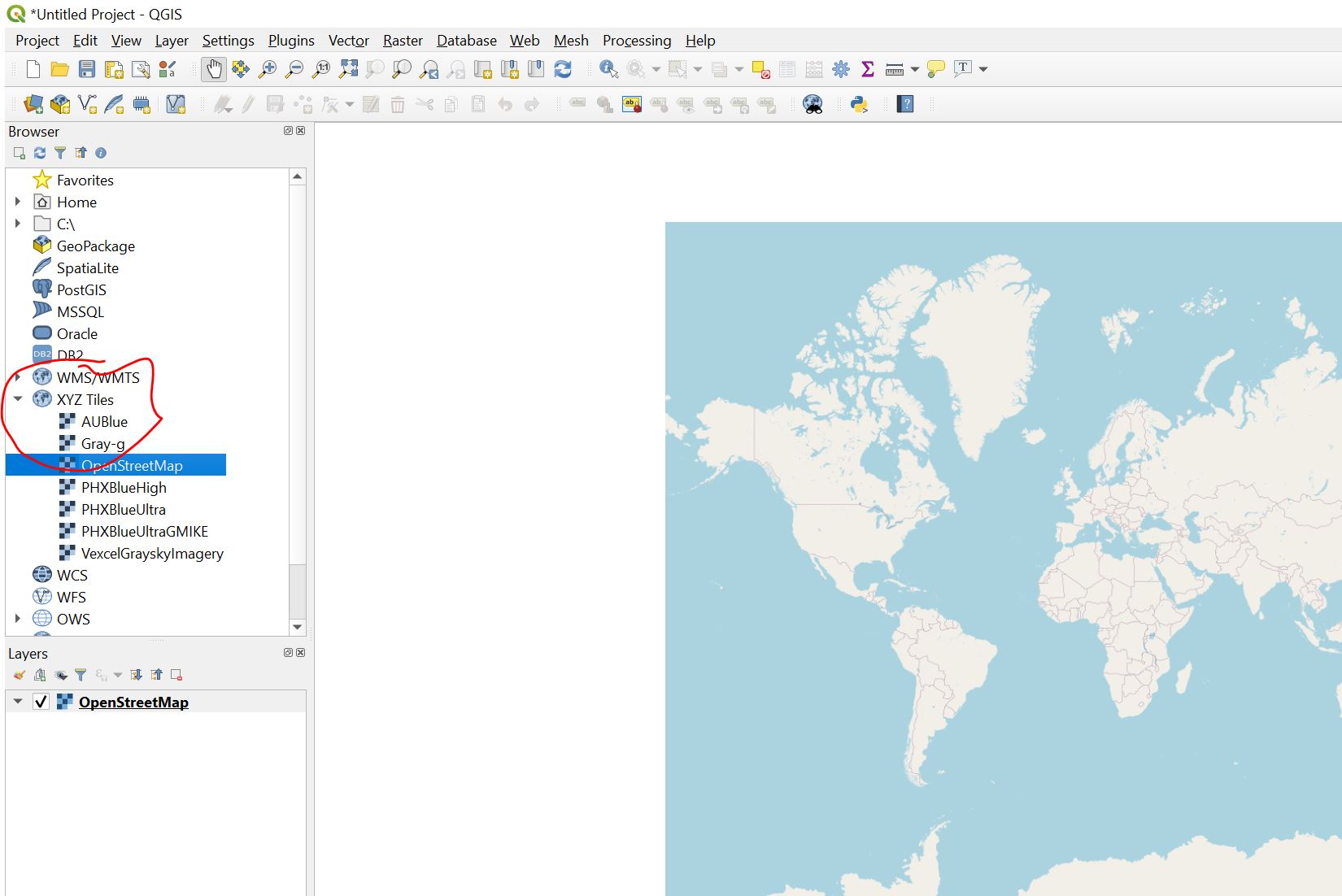Image resolution: width=1342 pixels, height=896 pixels.
Task: Select the PHXBlueUltra tile layer
Action: [x=123, y=510]
